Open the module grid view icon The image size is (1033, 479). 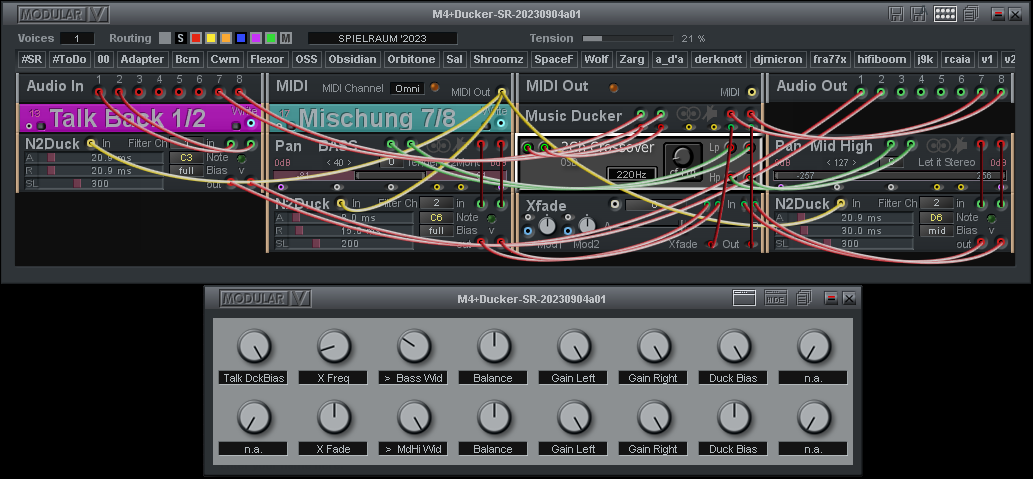pyautogui.click(x=945, y=14)
